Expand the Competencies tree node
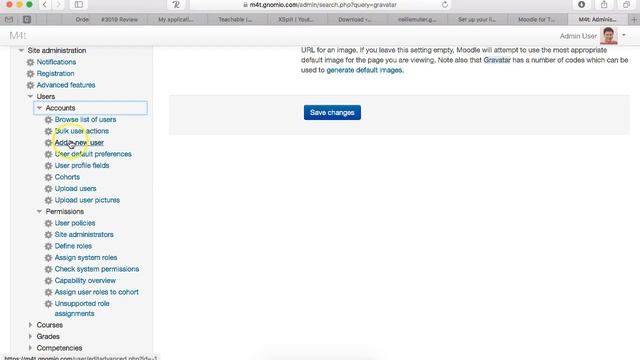Screen dimensions: 640x360 click(30, 348)
